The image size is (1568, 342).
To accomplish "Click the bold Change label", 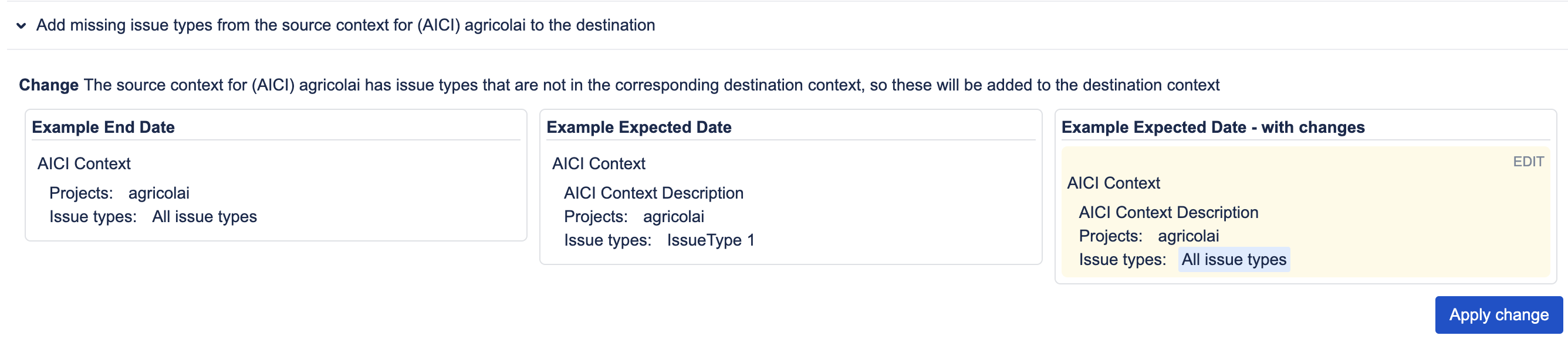I will (49, 85).
